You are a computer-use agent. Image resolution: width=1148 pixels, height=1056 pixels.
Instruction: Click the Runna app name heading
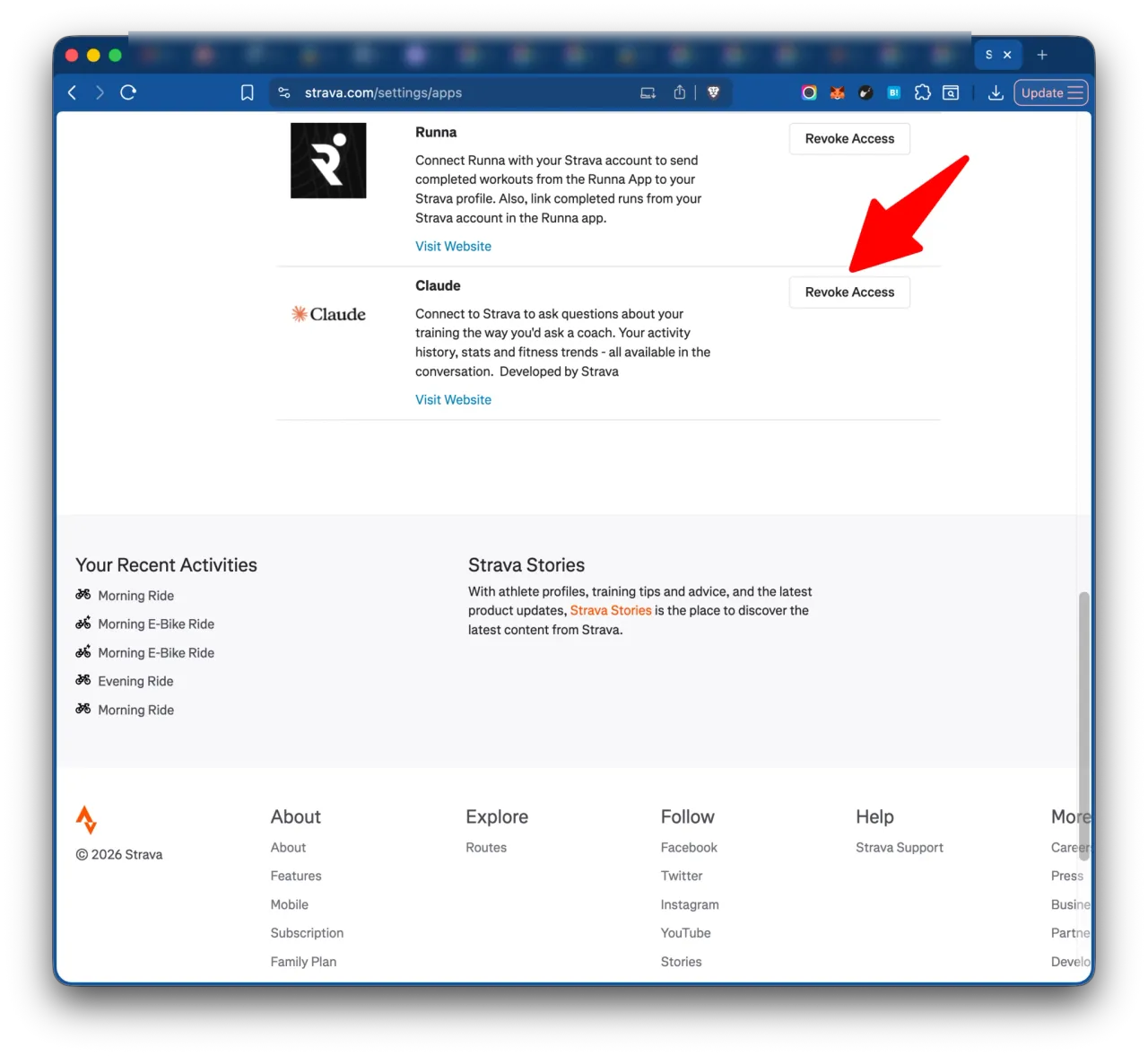pyautogui.click(x=436, y=132)
